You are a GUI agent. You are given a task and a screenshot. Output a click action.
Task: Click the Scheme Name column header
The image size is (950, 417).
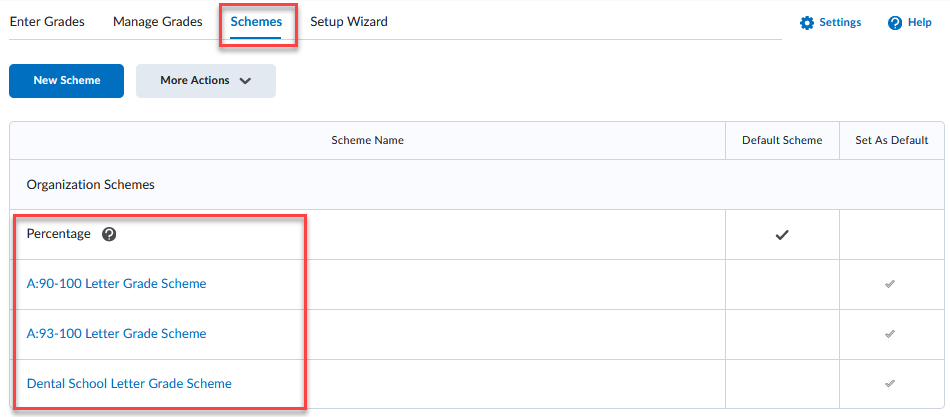pyautogui.click(x=367, y=141)
